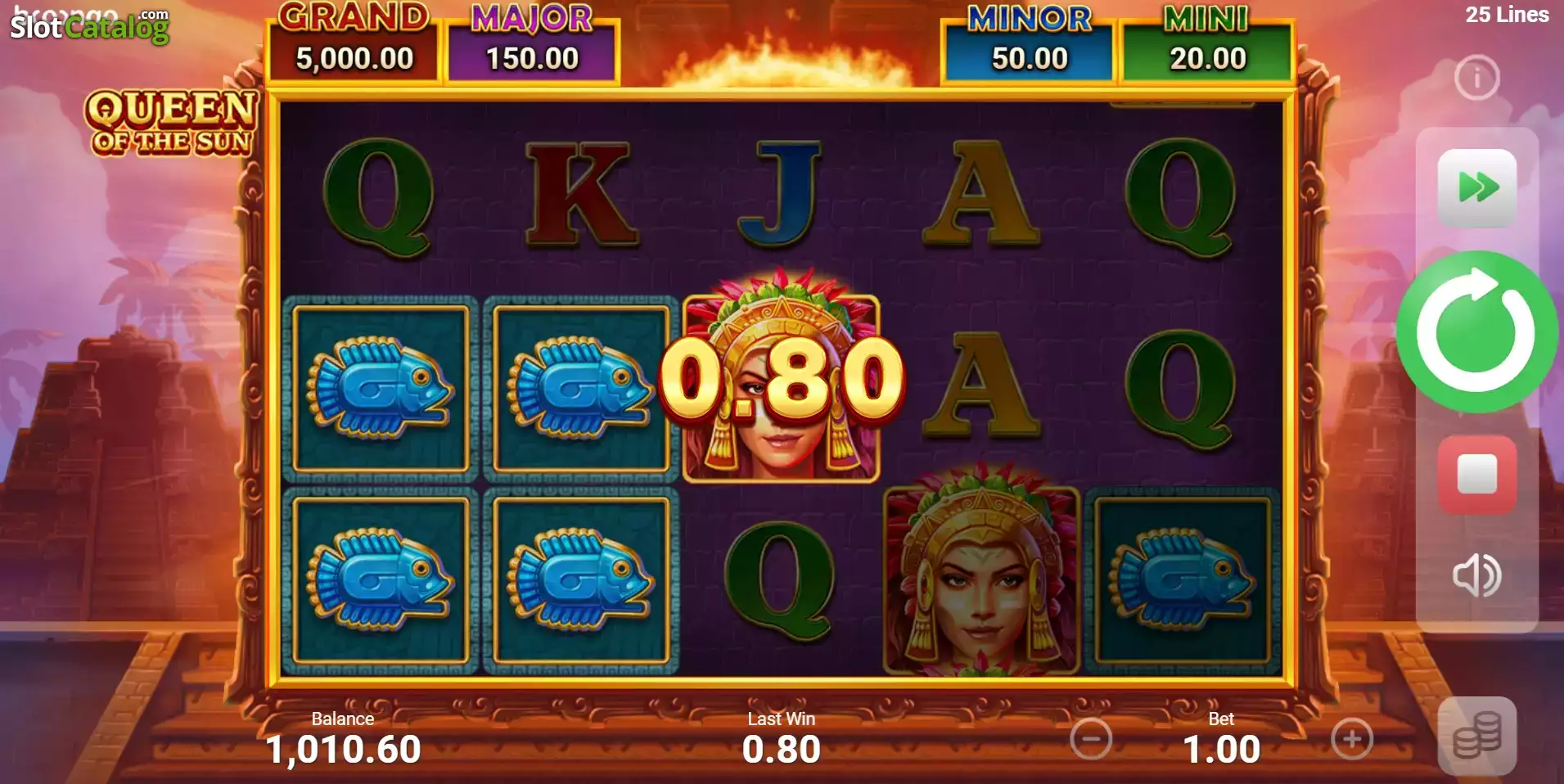Click the Grand 5,000.00 jackpot panel
Viewport: 1564px width, 784px height.
tap(354, 43)
